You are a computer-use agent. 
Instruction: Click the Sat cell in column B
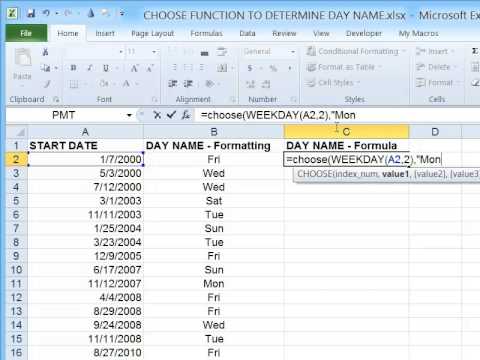(x=214, y=201)
